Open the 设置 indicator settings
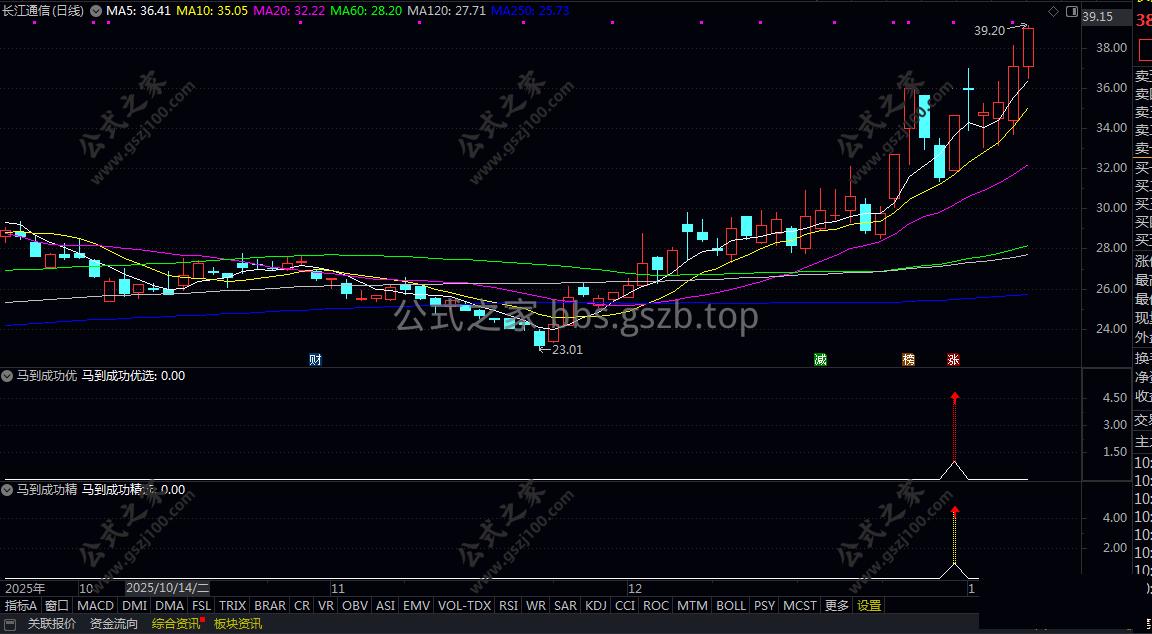The image size is (1152, 634). coord(869,606)
